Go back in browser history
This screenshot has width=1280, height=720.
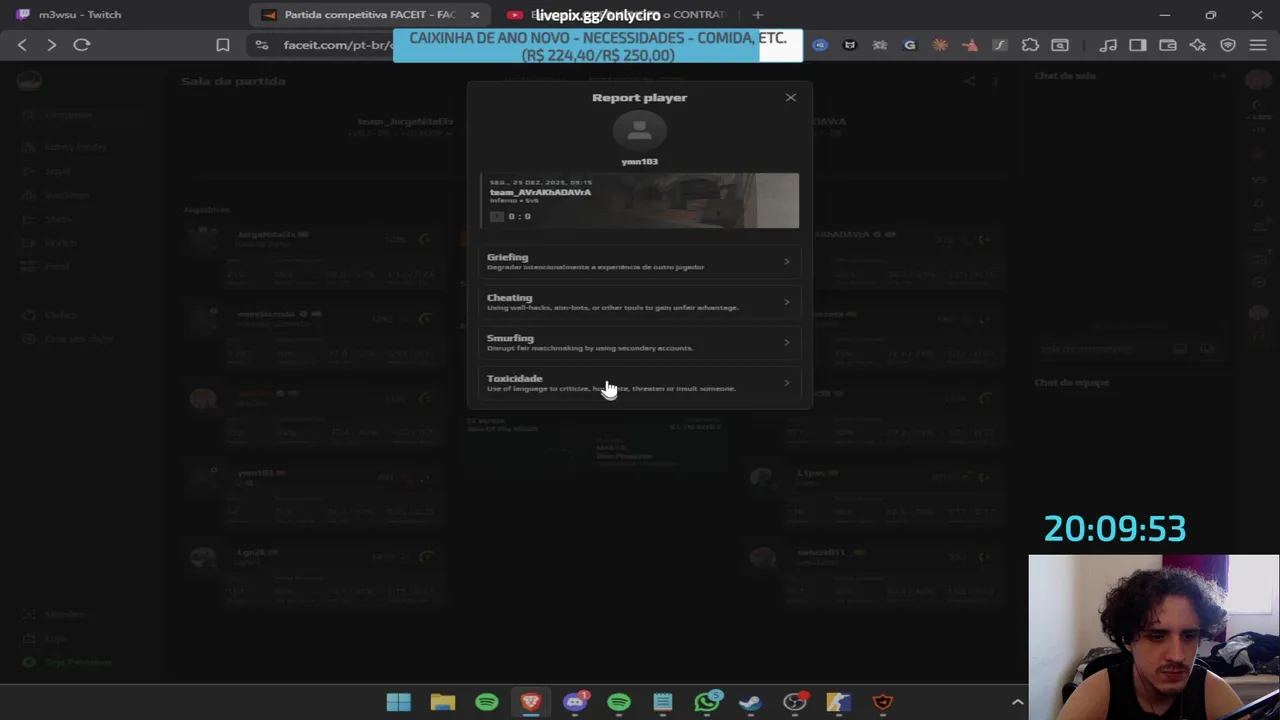[22, 45]
